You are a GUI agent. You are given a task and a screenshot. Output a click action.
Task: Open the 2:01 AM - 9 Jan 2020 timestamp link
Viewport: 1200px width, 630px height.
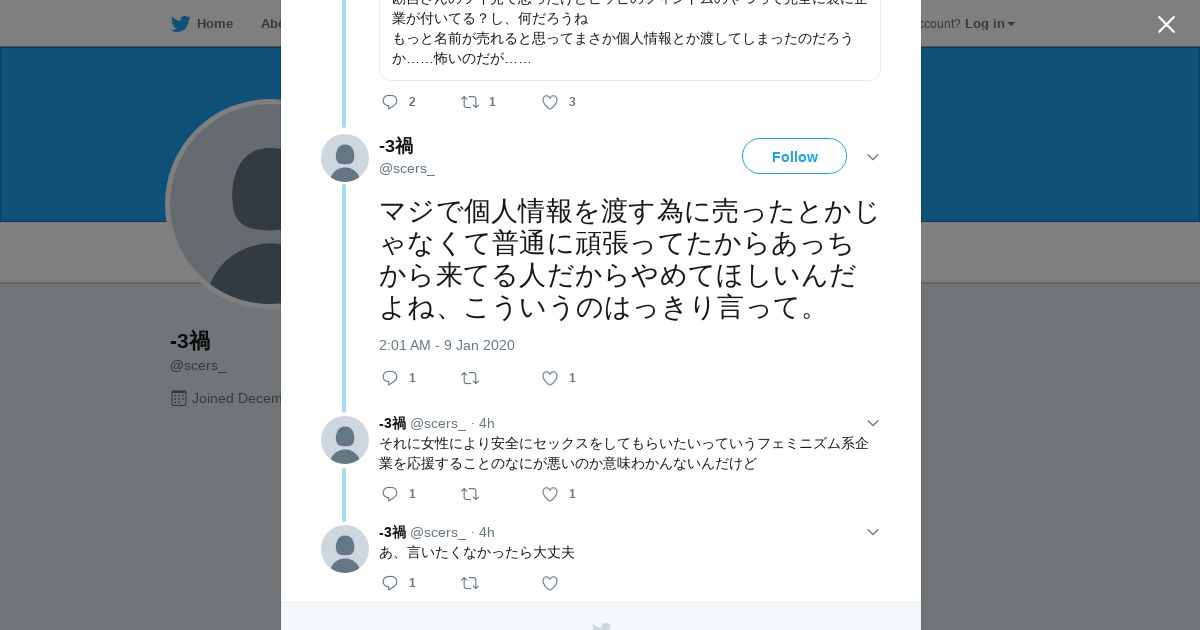446,345
